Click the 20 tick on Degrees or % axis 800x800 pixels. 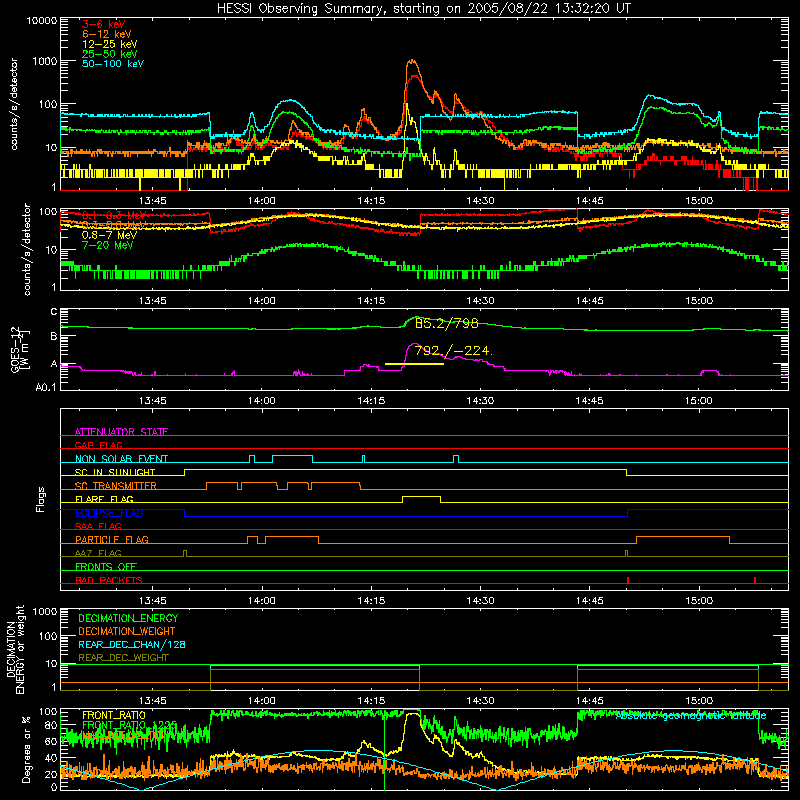[51, 774]
